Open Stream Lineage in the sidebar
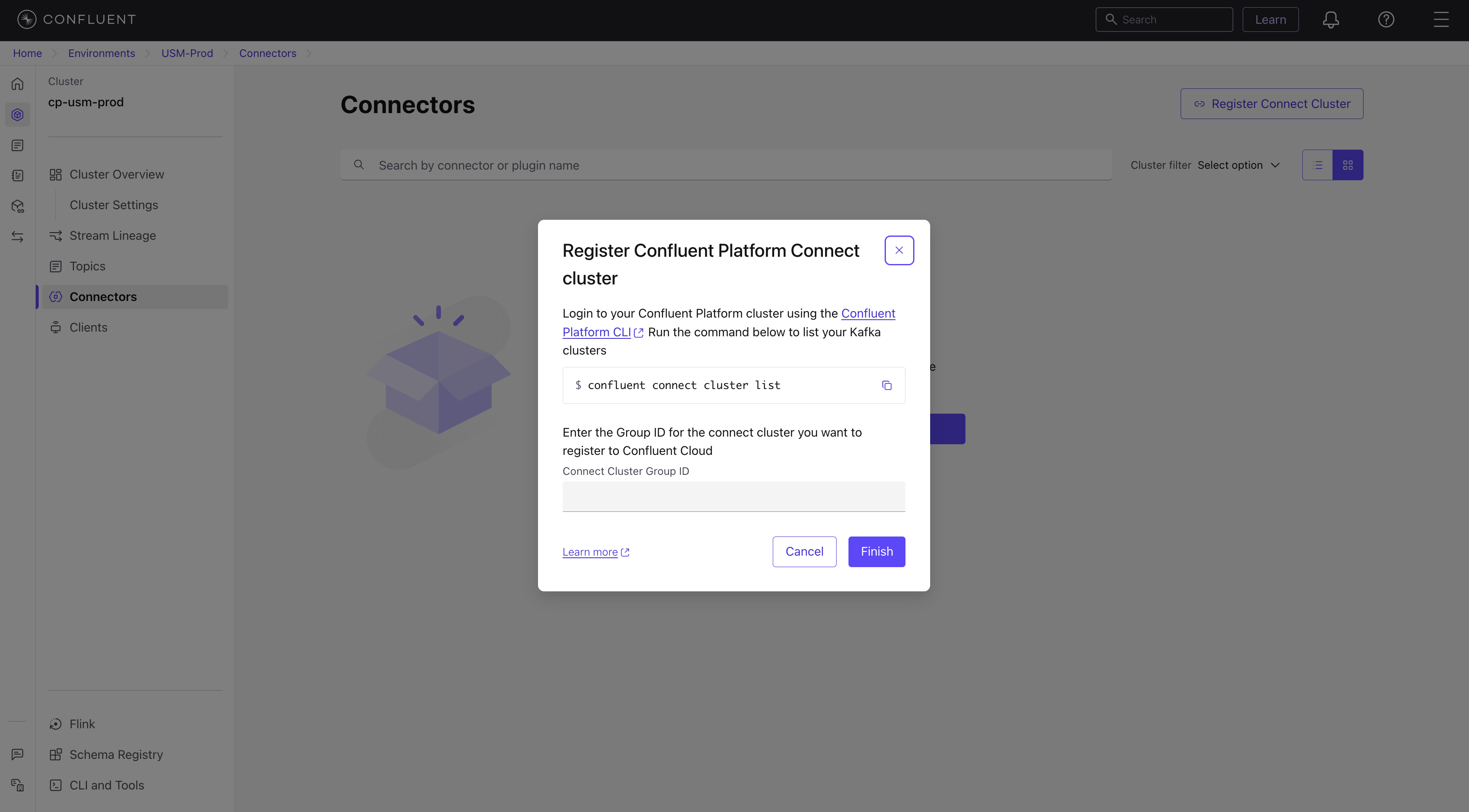Screen dimensions: 1469x812 click(x=112, y=236)
